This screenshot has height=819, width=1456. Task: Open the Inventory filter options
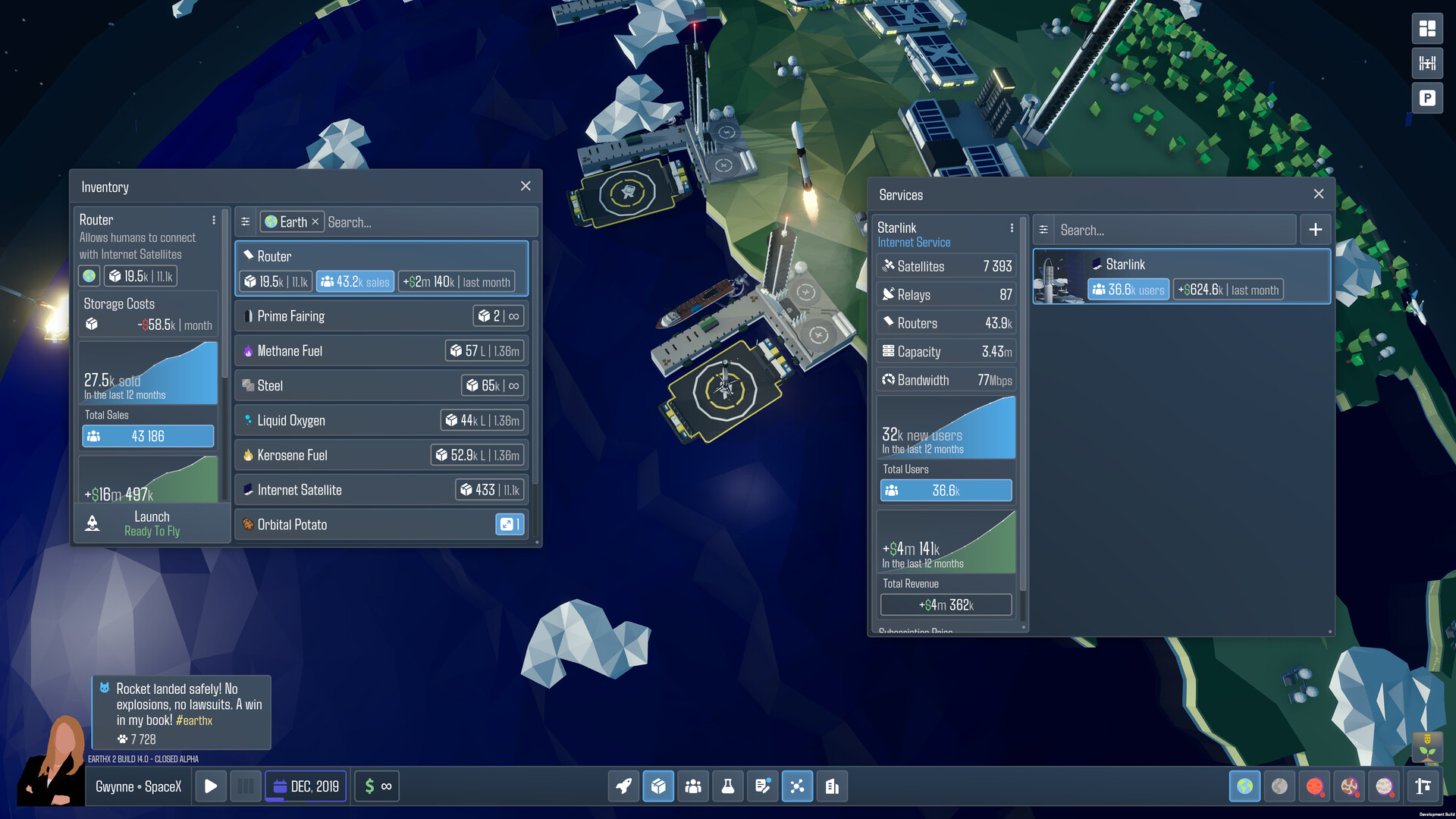245,221
